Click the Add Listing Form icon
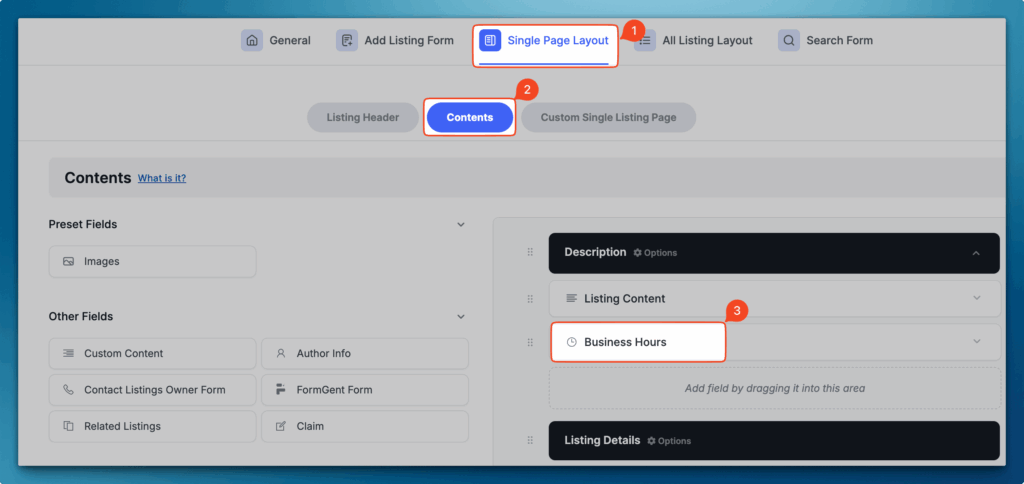The width and height of the screenshot is (1024, 484). 347,41
